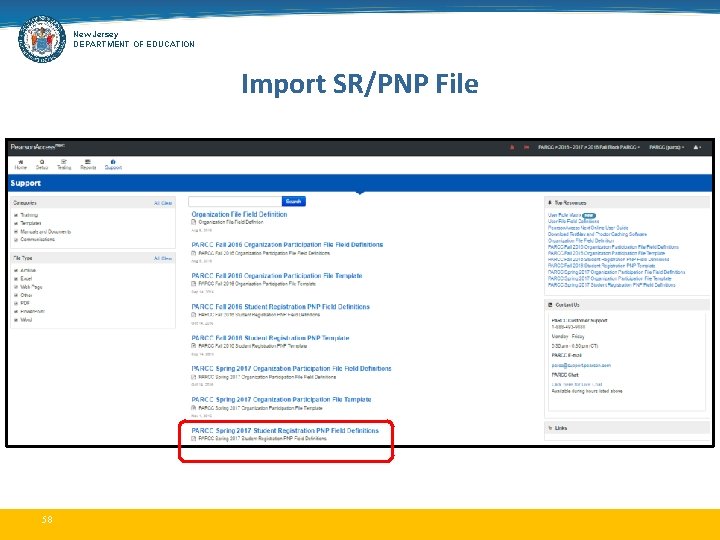Toggle the Communications category checkbox
Viewport: 720px width, 540px height.
click(16, 240)
